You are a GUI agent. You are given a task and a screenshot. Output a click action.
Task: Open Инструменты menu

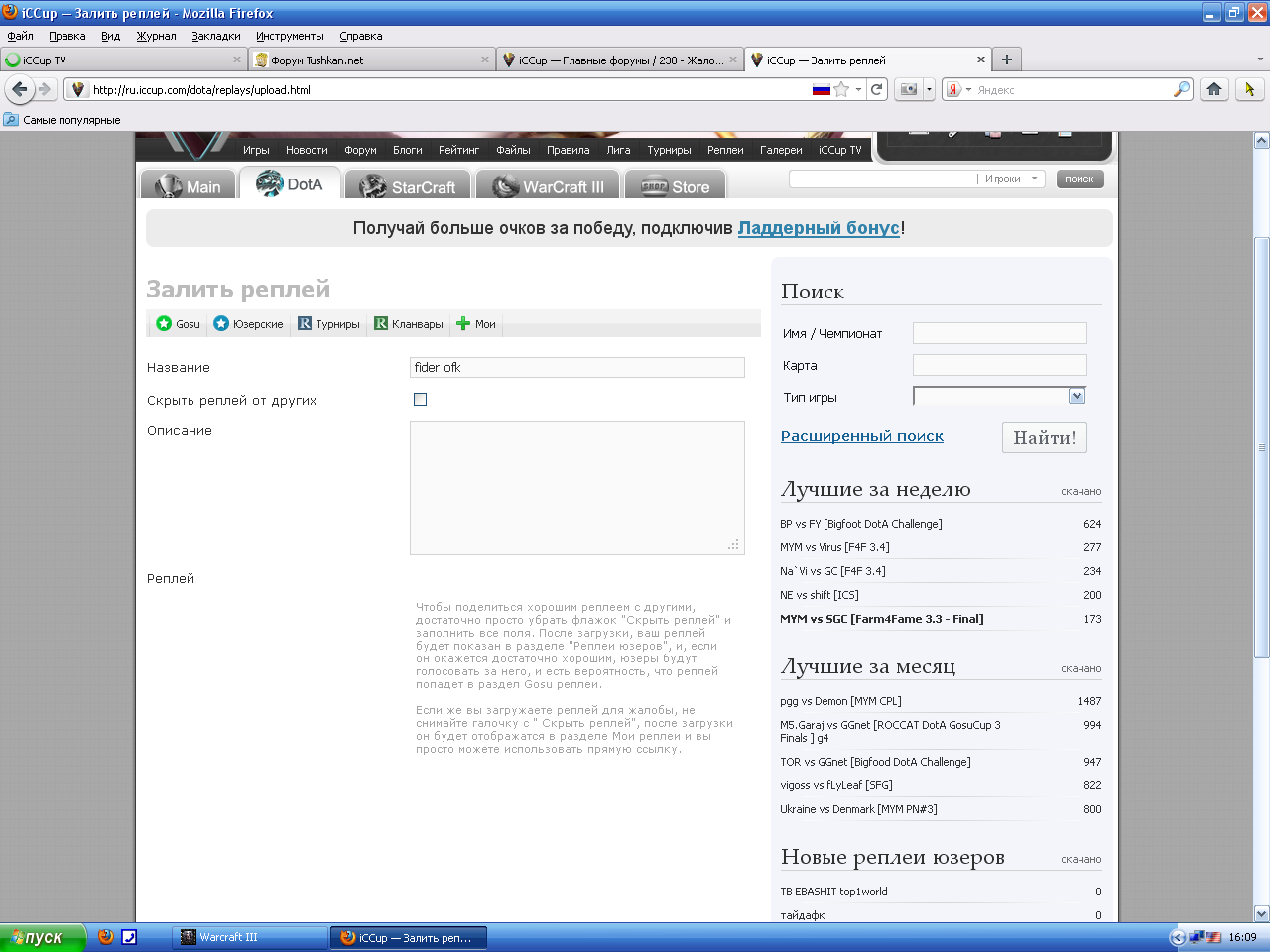pos(290,36)
